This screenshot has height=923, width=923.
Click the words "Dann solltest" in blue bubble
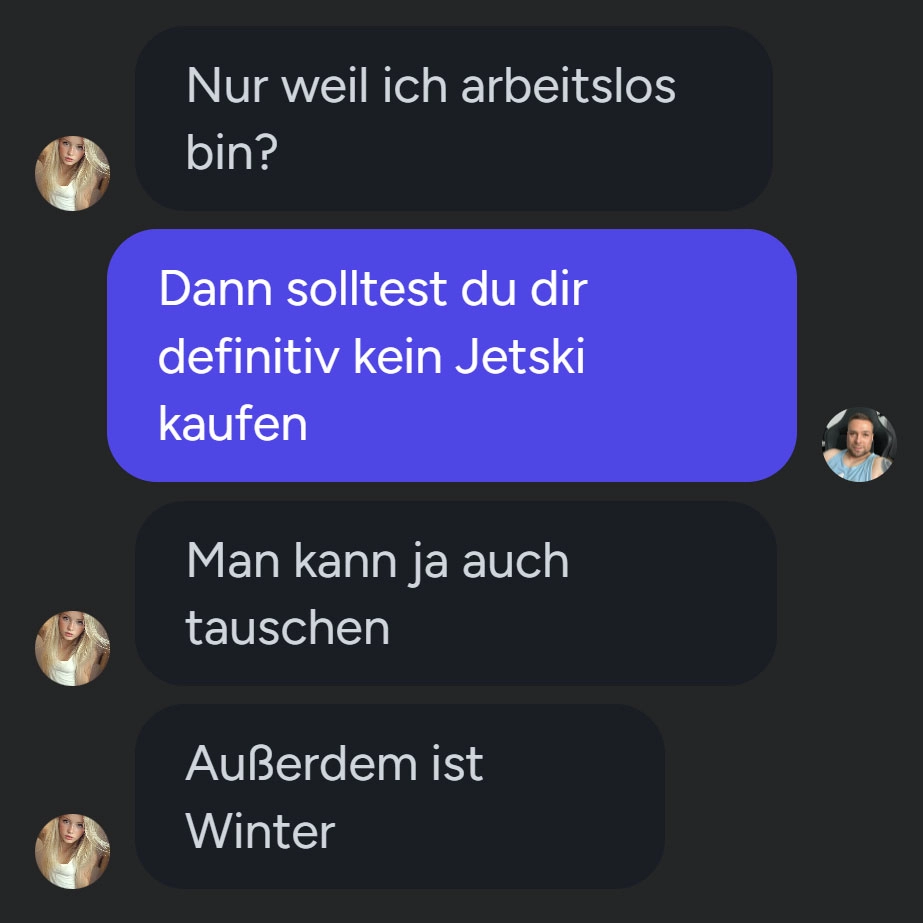[303, 289]
